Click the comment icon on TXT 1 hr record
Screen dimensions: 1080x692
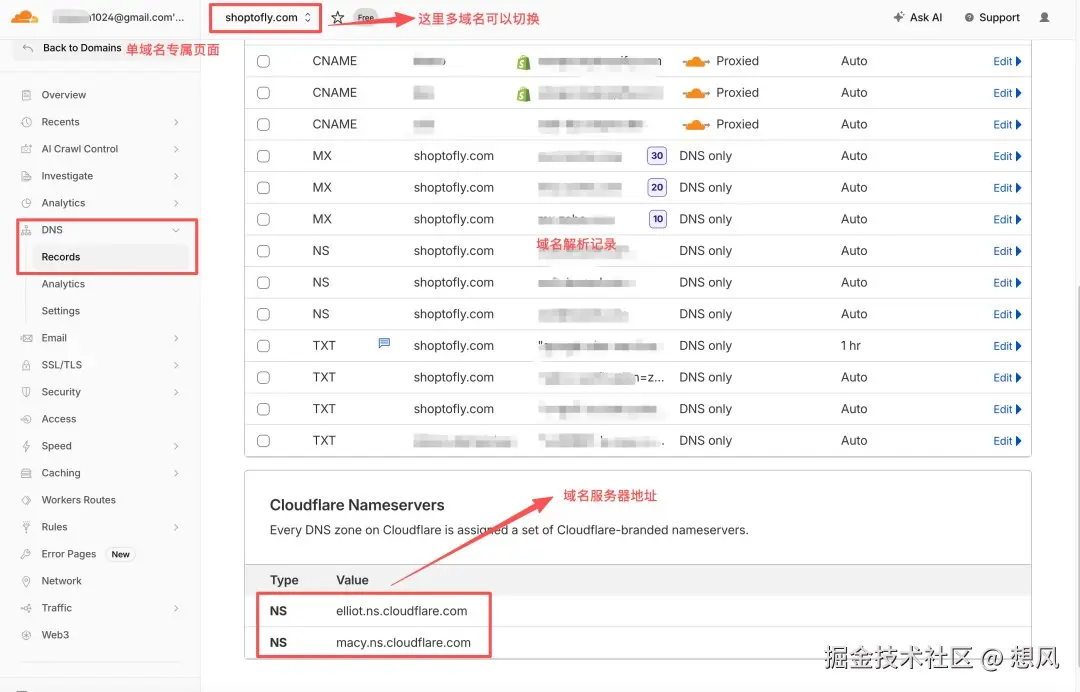(384, 343)
